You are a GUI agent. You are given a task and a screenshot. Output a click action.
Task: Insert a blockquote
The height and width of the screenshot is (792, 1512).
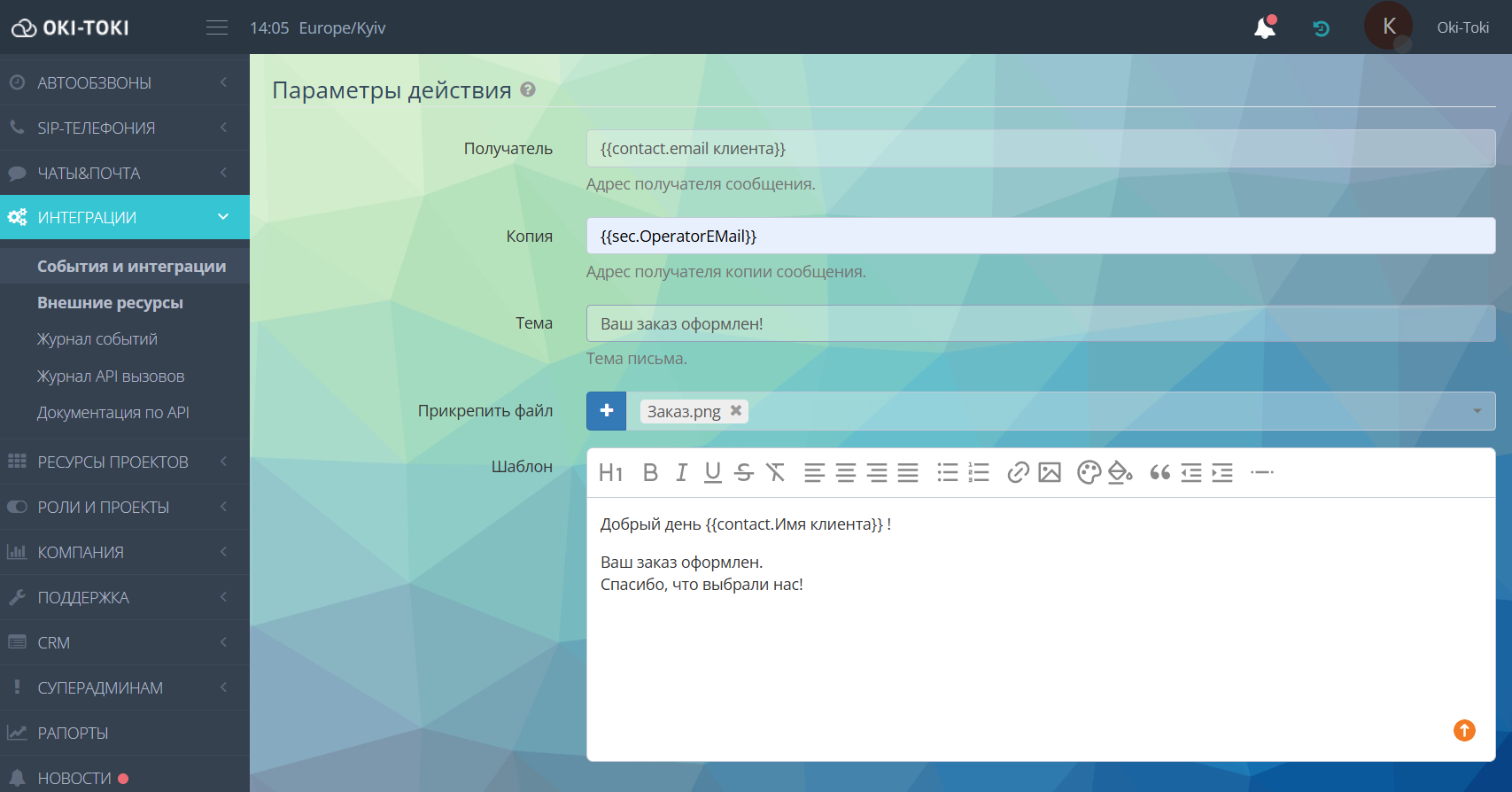pyautogui.click(x=1159, y=473)
